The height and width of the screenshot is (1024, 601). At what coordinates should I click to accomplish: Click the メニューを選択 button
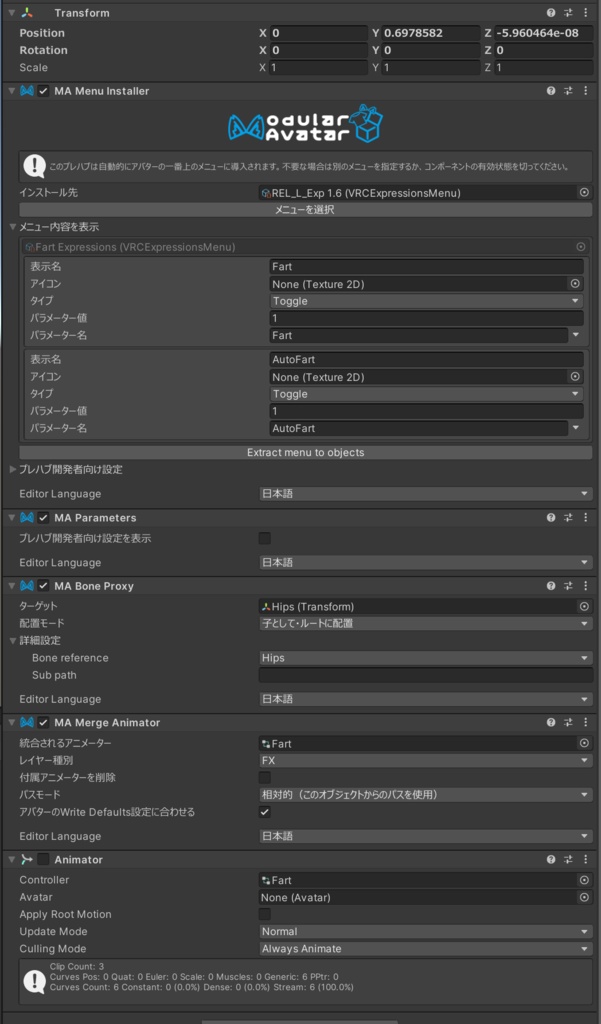coord(304,210)
